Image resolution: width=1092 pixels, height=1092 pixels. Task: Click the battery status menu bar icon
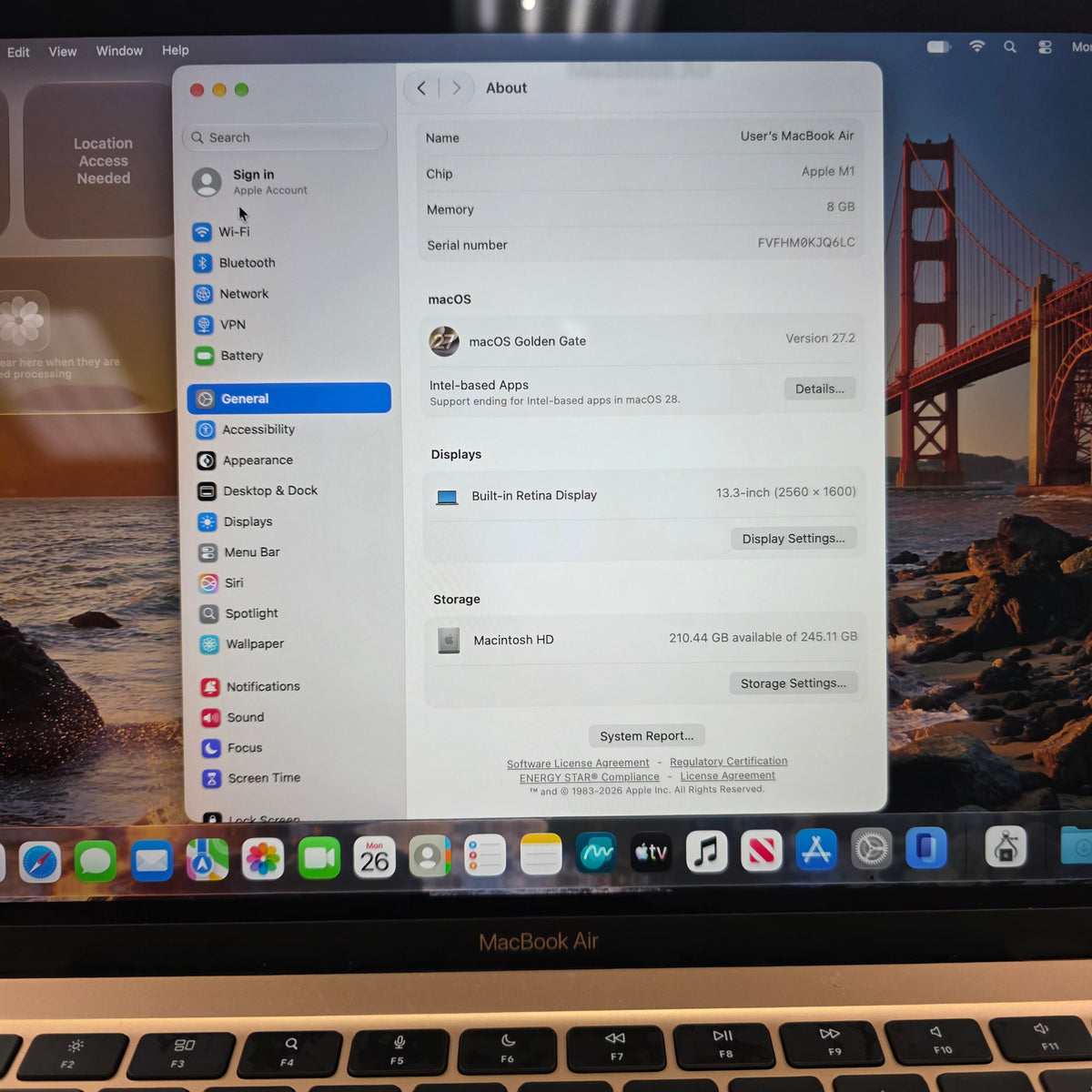(x=939, y=46)
